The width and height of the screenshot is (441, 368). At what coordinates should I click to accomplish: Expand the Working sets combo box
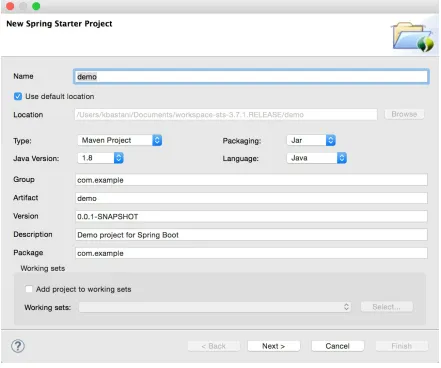[215, 307]
